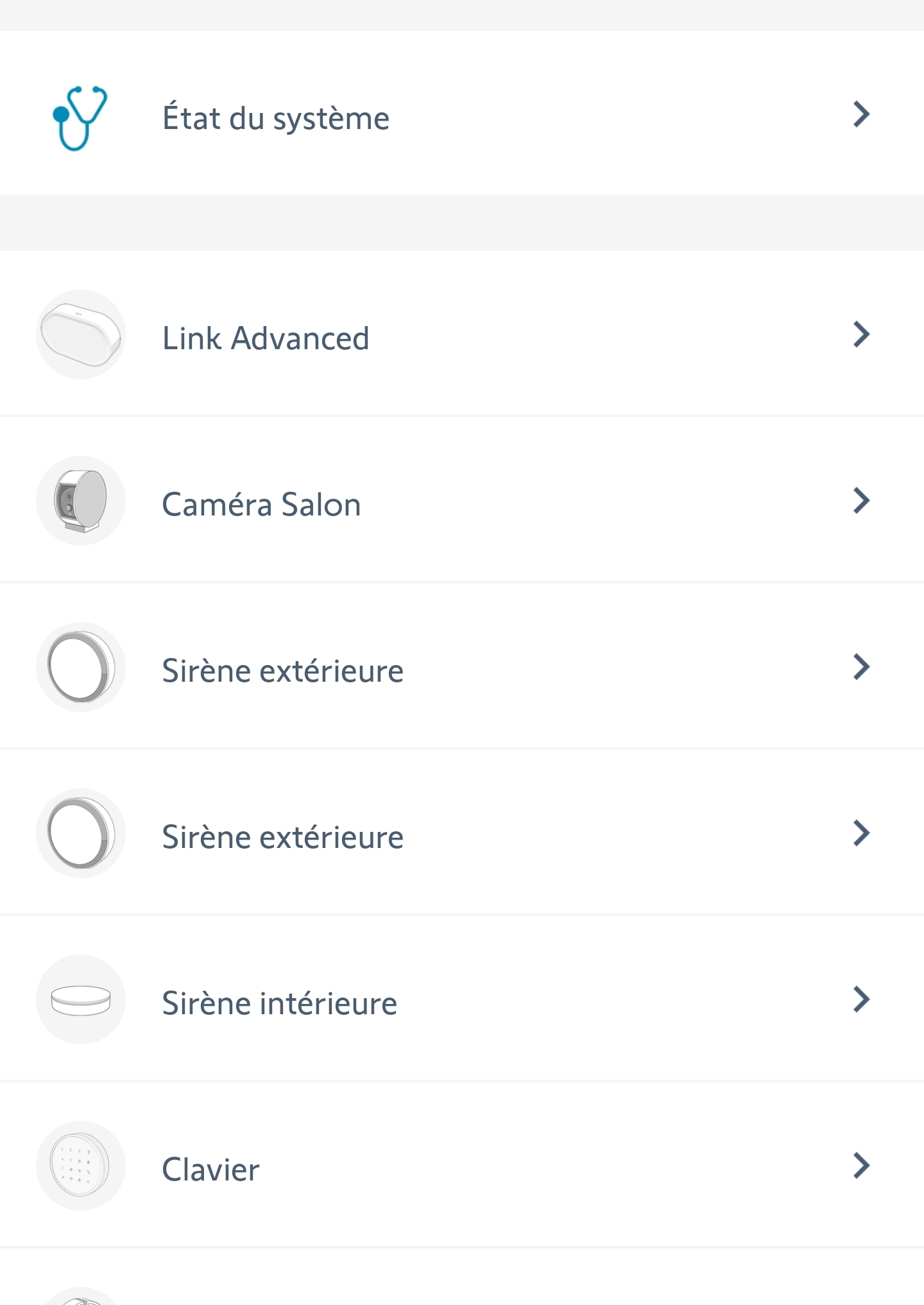Screen dimensions: 924x1305
Task: Expand État du système via its chevron
Action: point(861,114)
